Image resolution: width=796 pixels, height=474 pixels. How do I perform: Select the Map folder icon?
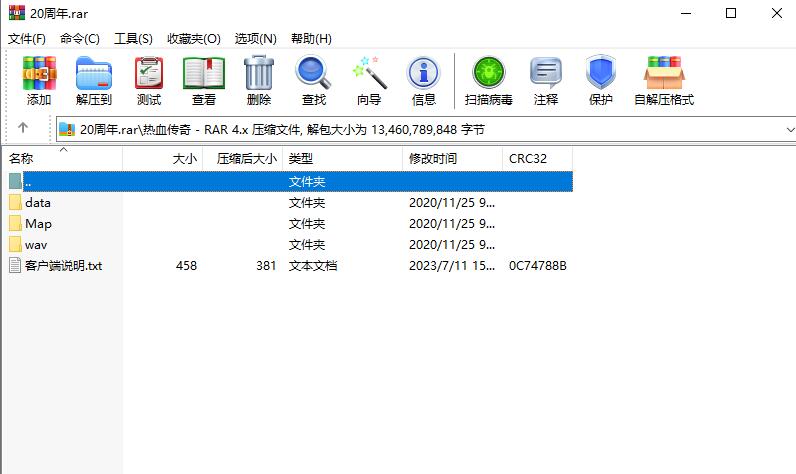point(15,223)
